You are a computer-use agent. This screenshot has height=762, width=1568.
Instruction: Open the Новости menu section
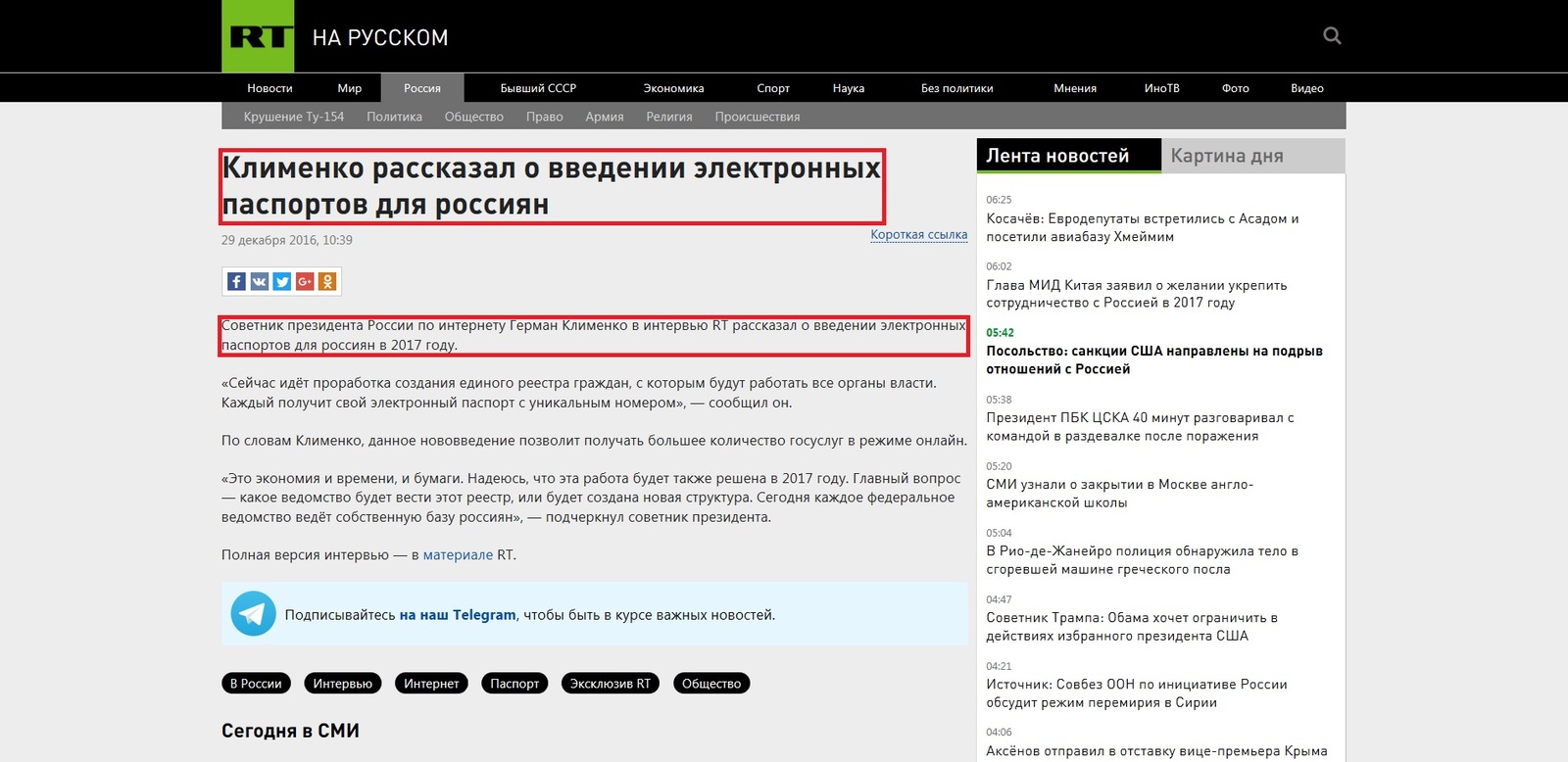click(269, 88)
